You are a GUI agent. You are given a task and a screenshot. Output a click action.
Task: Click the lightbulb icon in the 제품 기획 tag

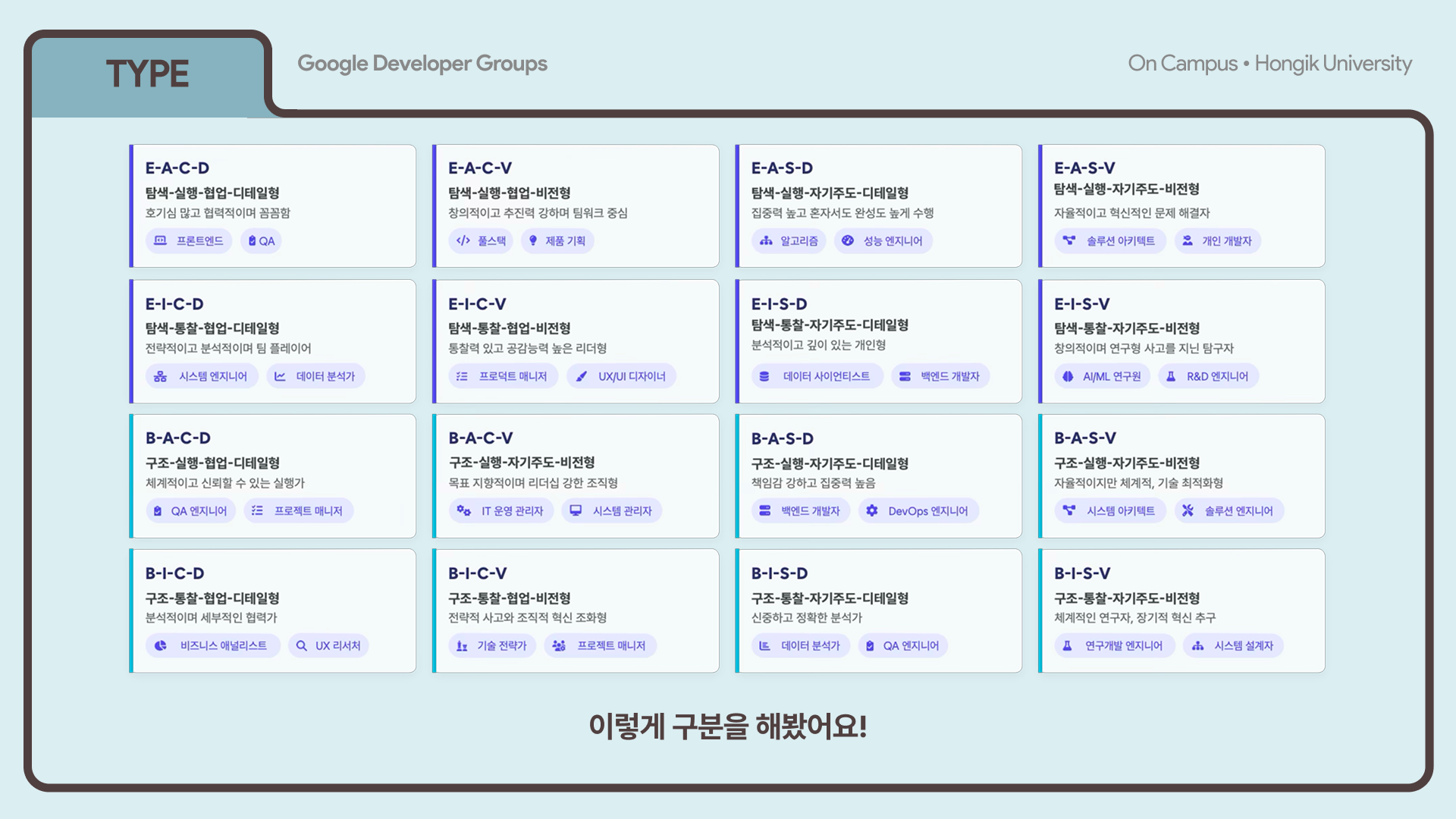533,240
